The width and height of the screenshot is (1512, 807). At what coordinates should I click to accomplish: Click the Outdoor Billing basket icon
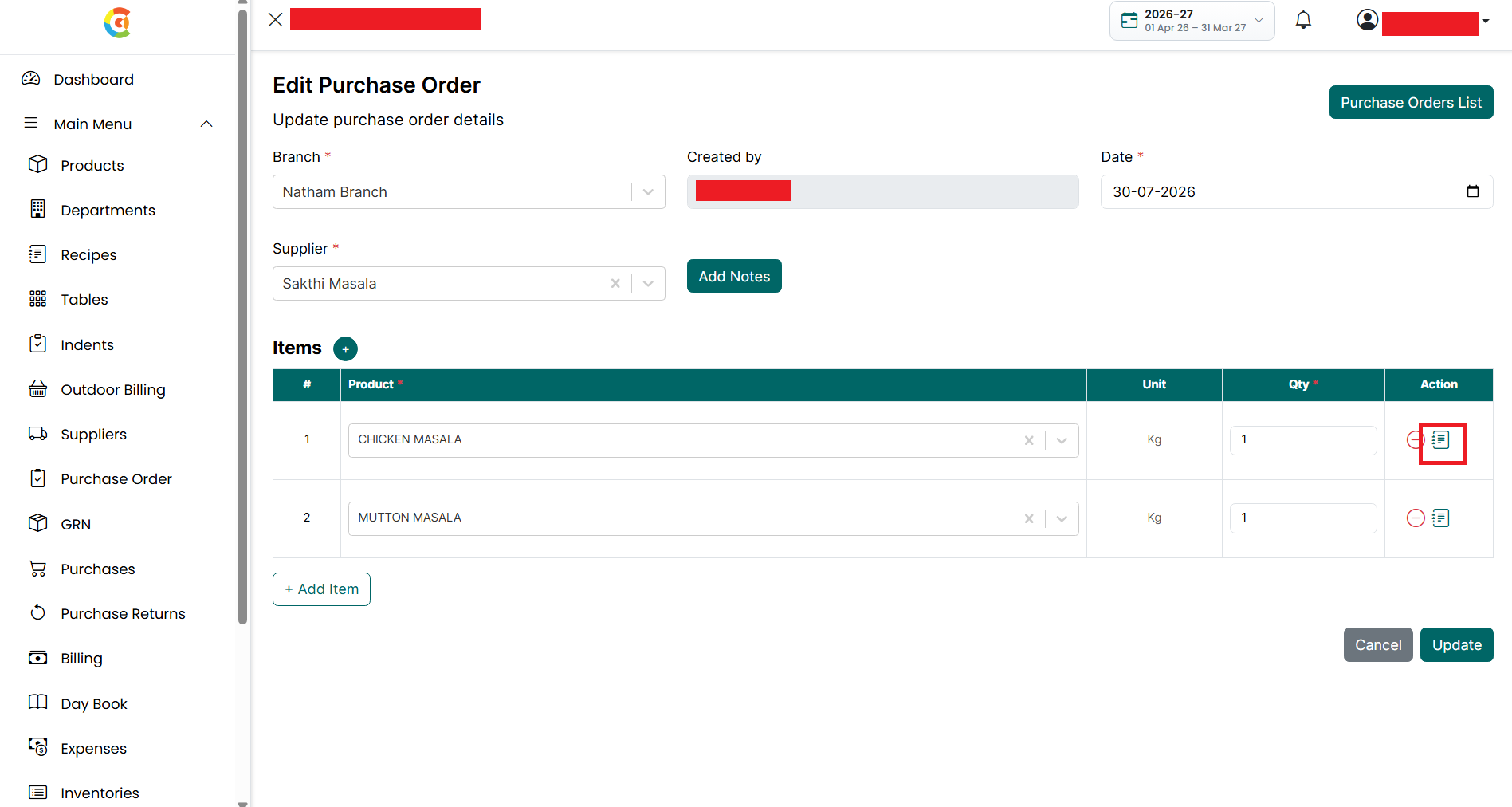(37, 388)
